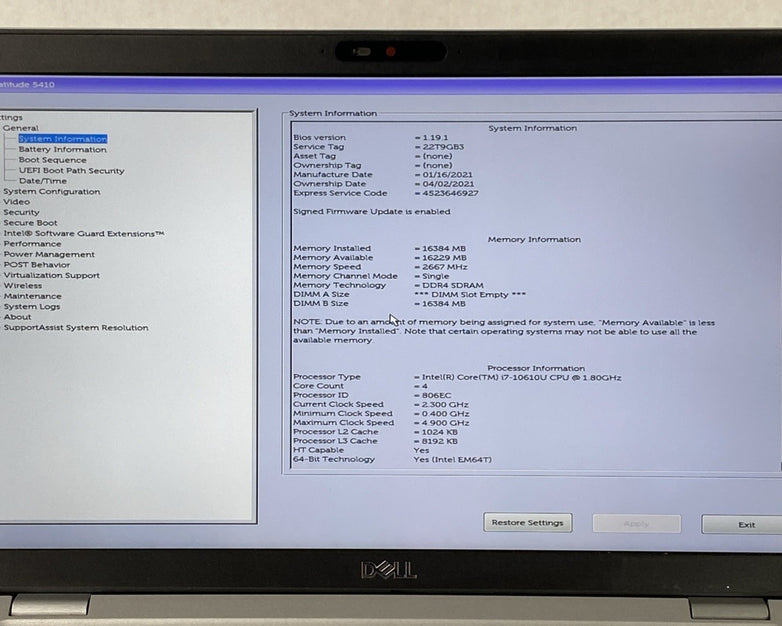Click the Restore Settings button
782x626 pixels.
pos(528,523)
